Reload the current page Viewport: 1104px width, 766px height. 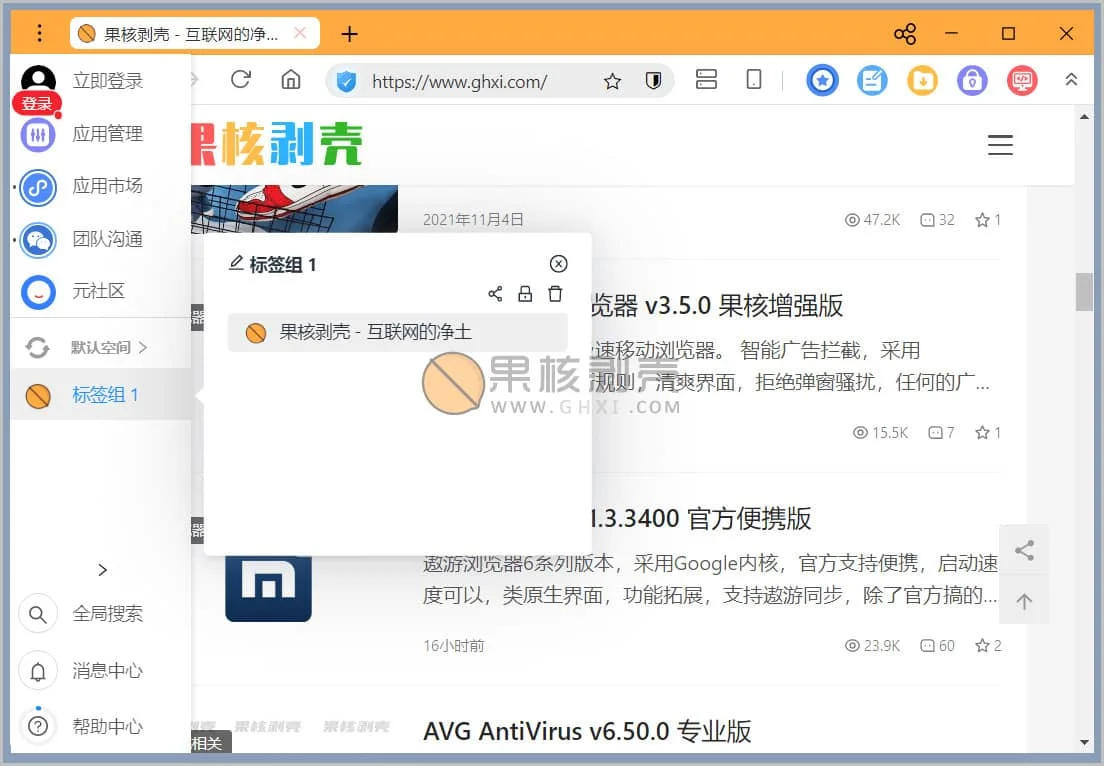(x=241, y=80)
